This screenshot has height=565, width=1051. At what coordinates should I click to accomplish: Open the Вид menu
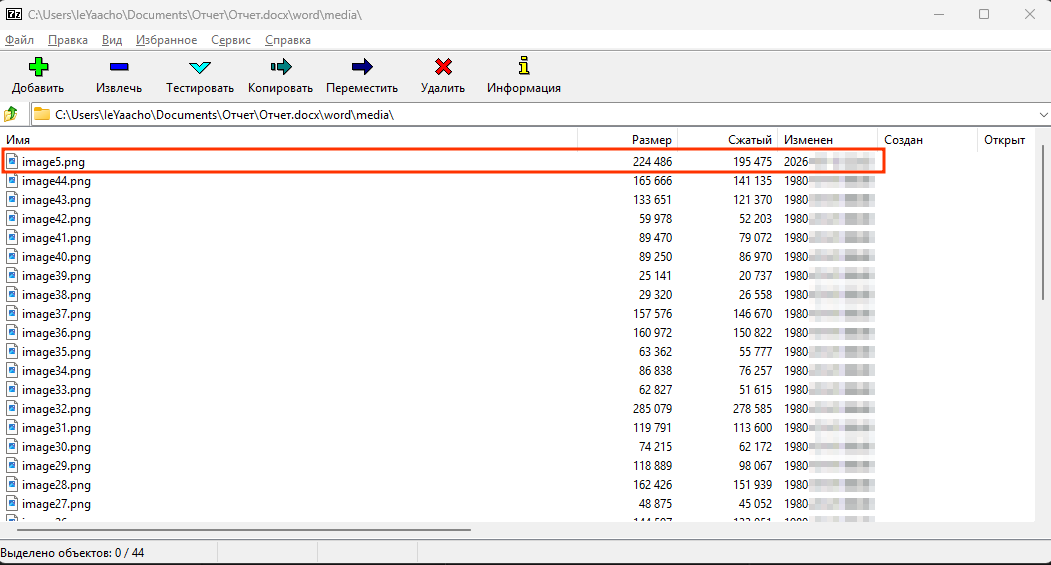[x=112, y=40]
